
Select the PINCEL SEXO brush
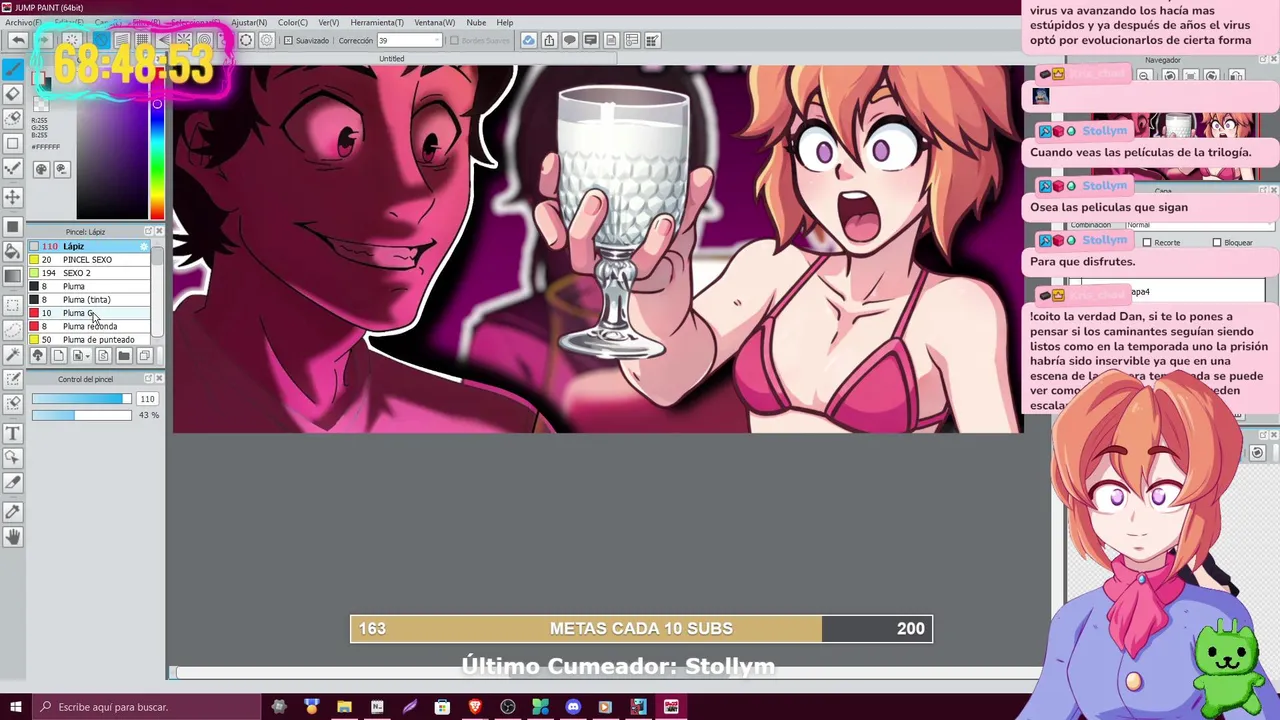88,260
